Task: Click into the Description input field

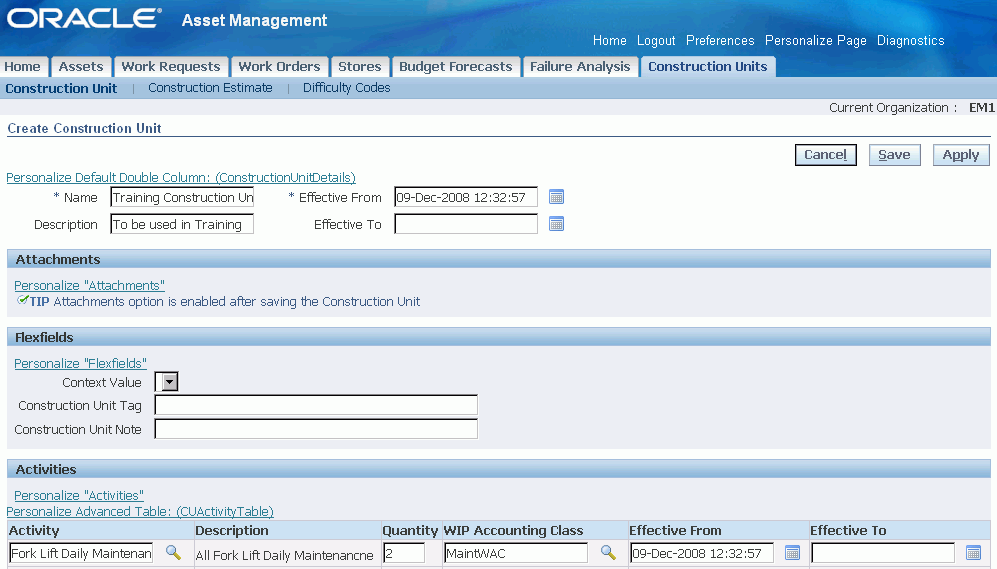Action: click(182, 224)
